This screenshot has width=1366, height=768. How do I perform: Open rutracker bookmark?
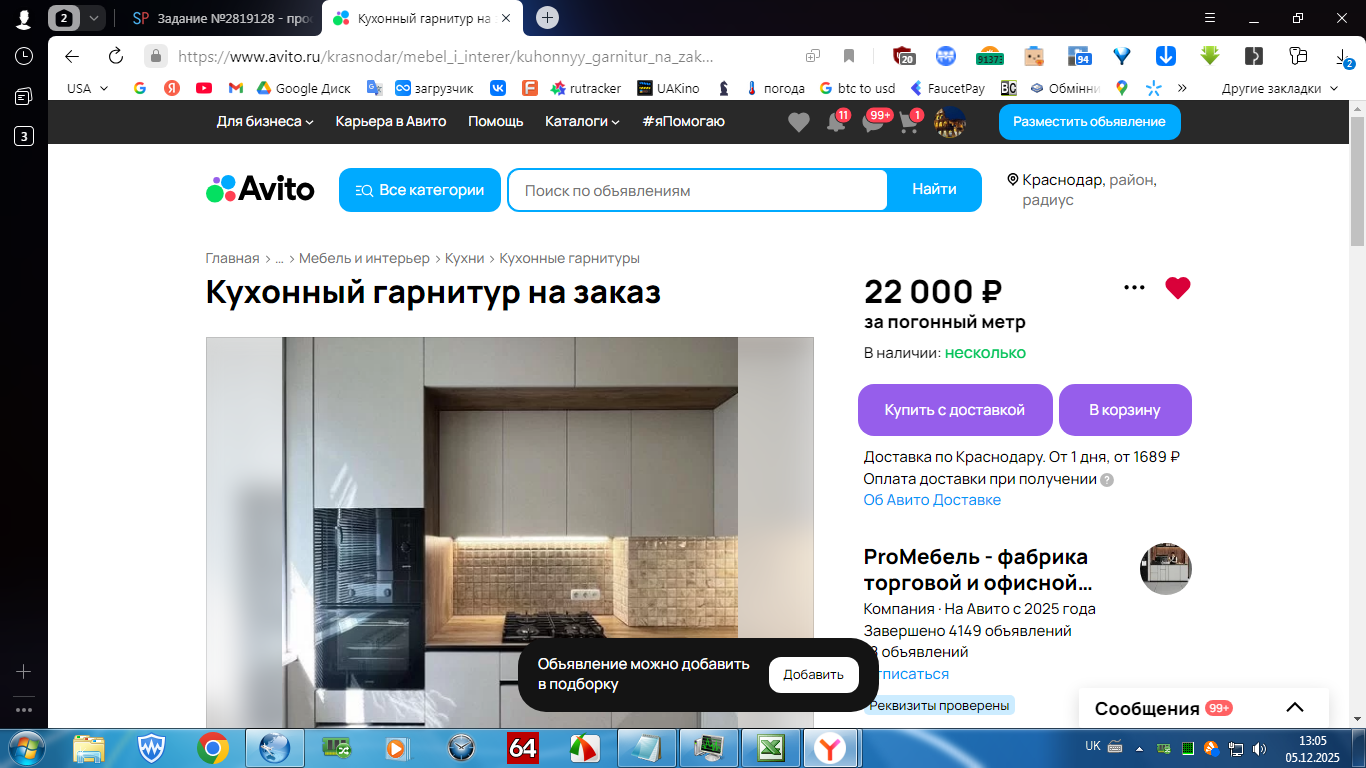pyautogui.click(x=586, y=88)
